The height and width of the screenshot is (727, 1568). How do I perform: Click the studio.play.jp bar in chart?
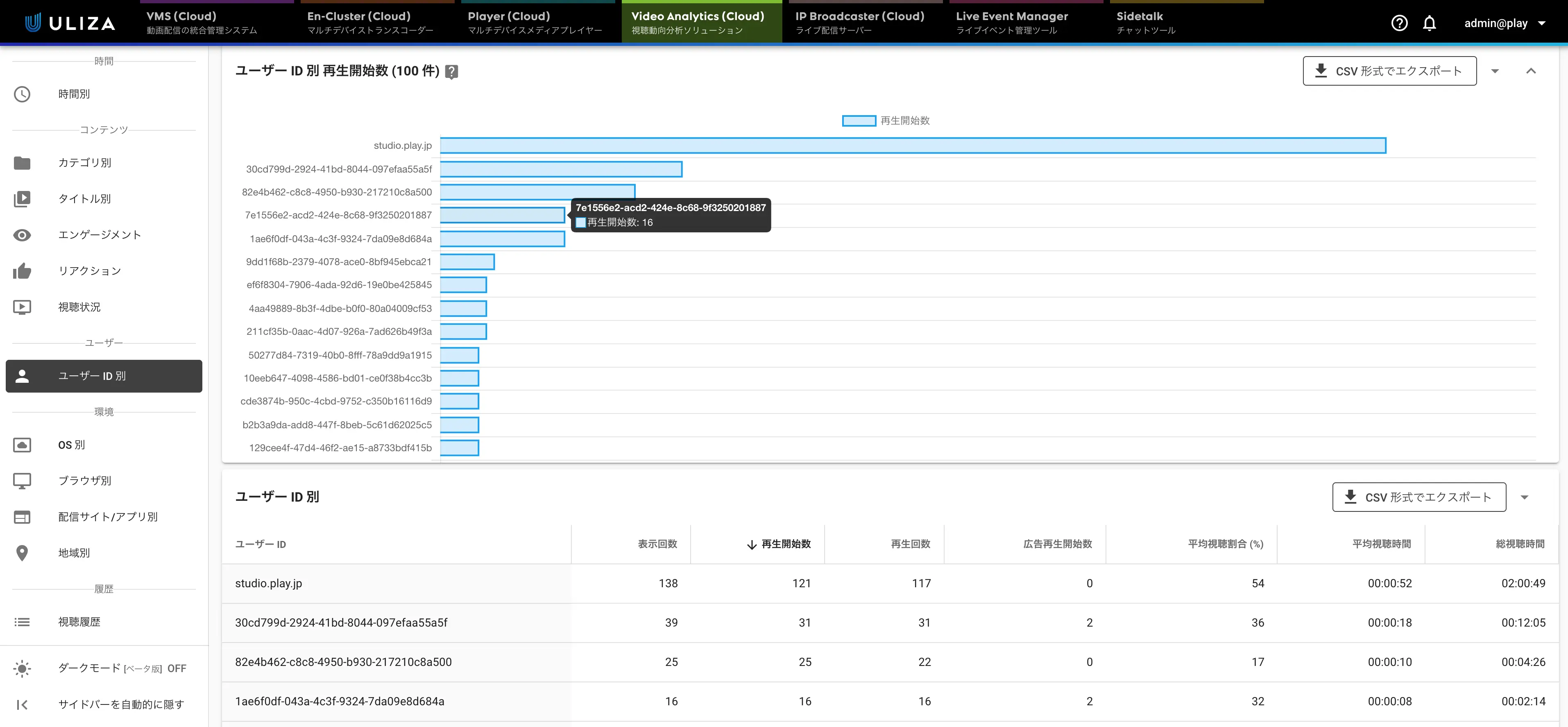[913, 145]
